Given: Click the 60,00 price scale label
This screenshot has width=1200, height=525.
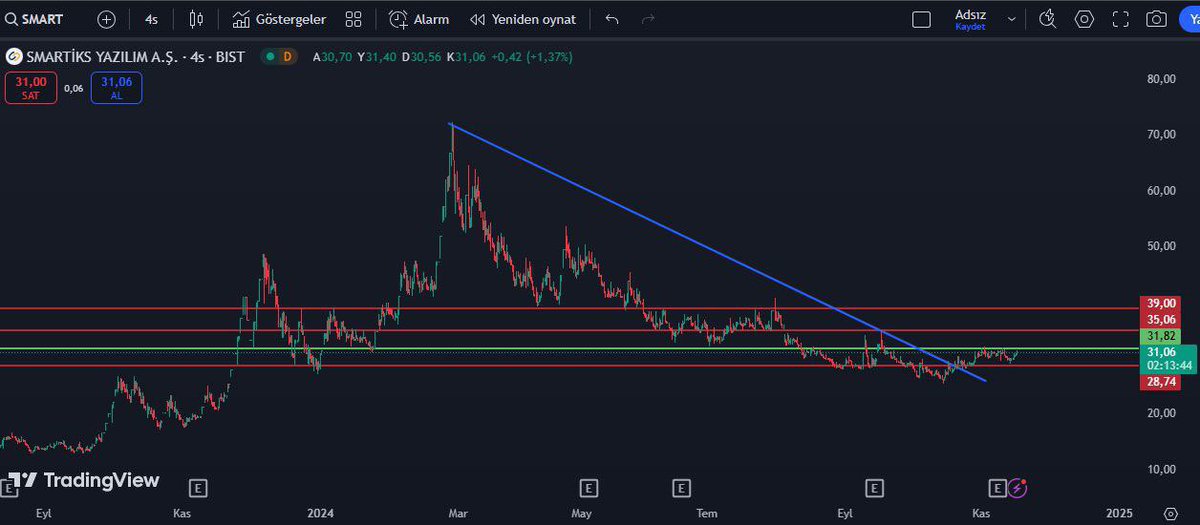Looking at the screenshot, I should pyautogui.click(x=1161, y=190).
